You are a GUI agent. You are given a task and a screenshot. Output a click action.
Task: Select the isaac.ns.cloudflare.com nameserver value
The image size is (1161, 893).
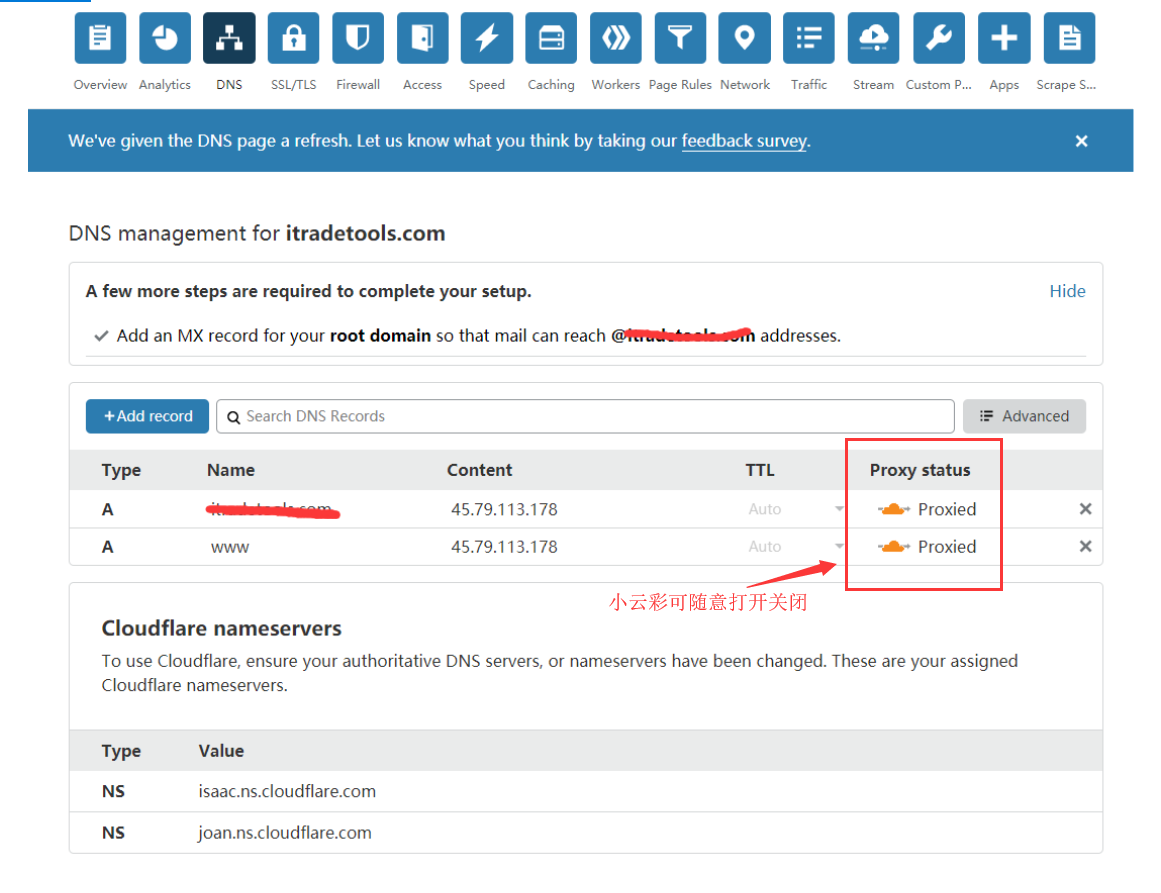(x=287, y=792)
